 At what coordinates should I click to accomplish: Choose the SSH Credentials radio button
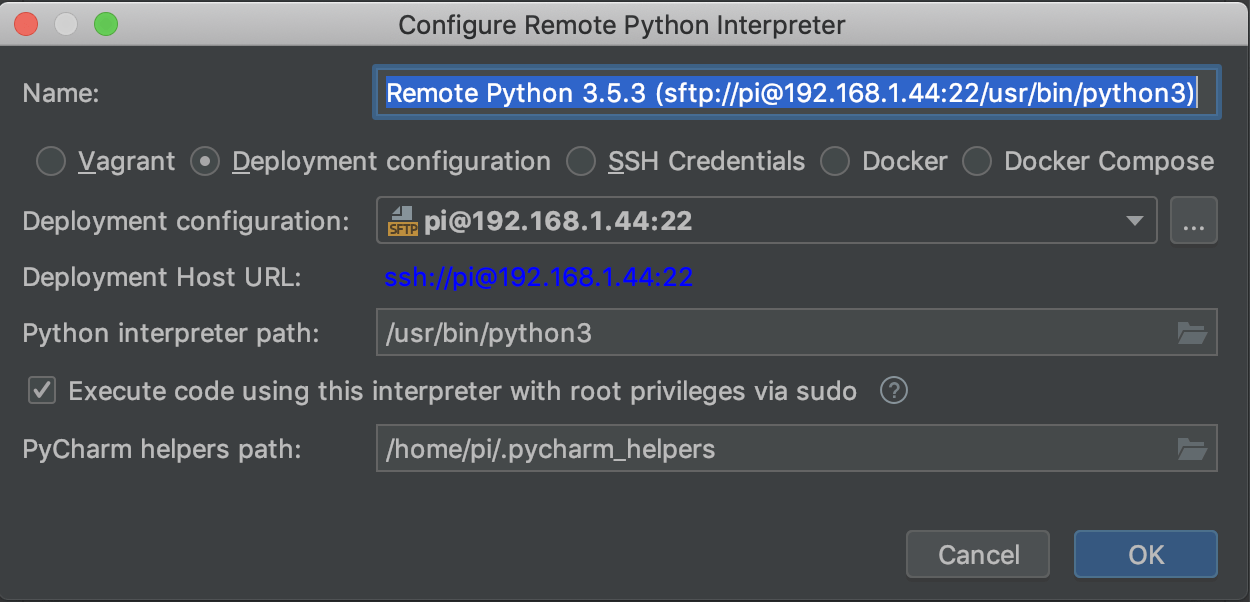click(x=581, y=161)
